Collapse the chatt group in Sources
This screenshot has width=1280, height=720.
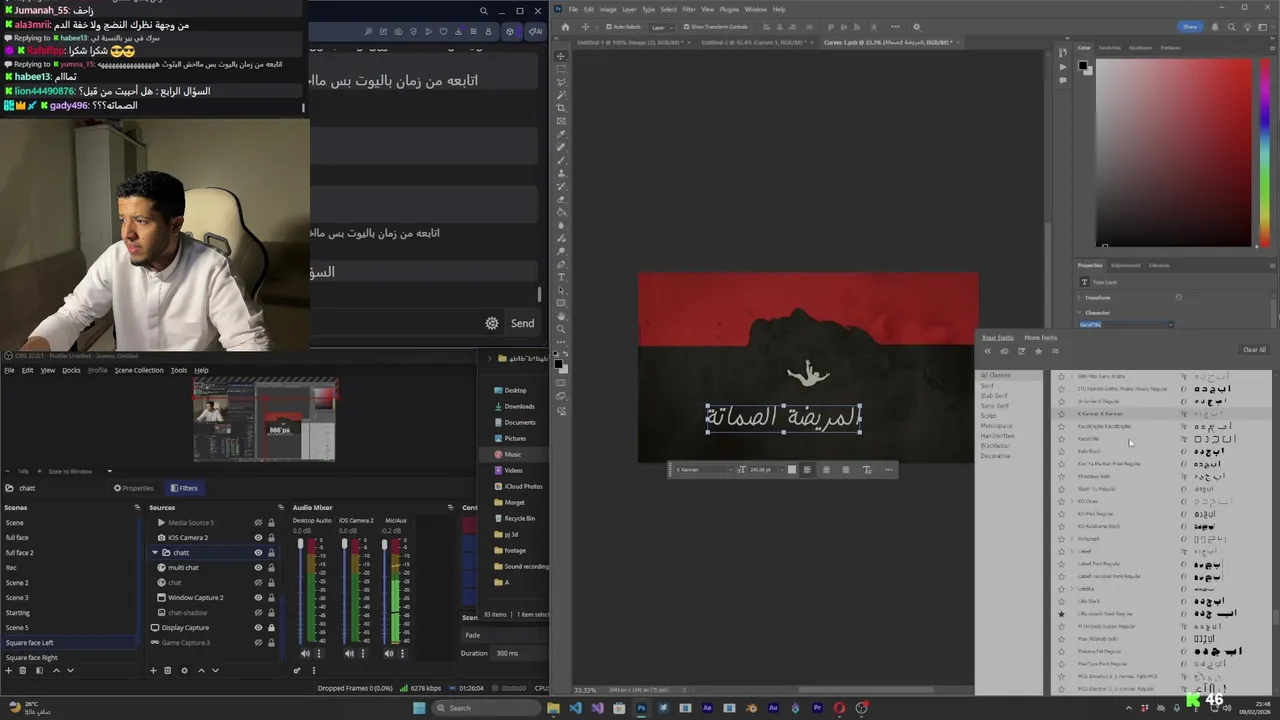pyautogui.click(x=155, y=553)
